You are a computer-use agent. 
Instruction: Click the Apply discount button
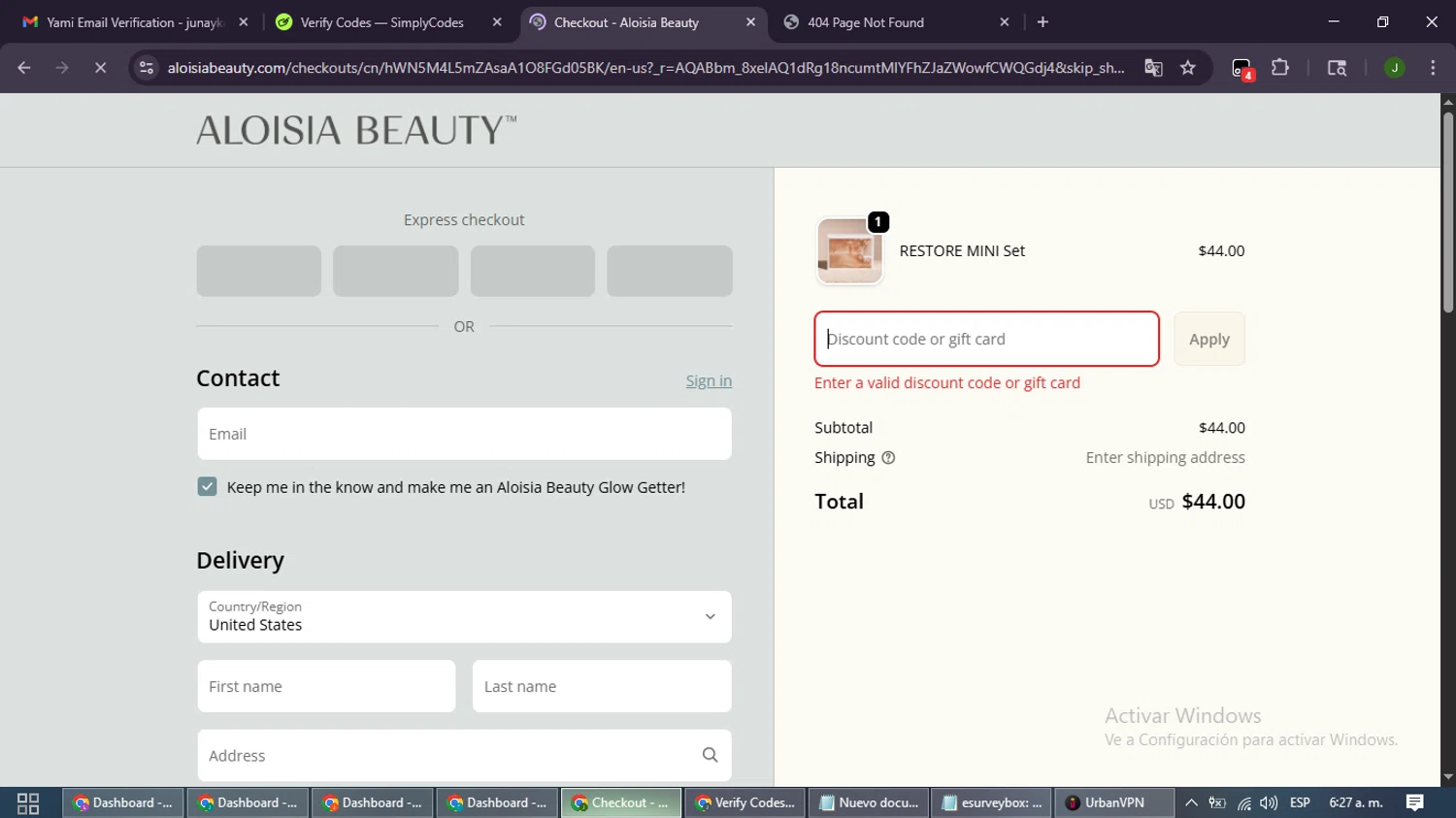(x=1209, y=339)
